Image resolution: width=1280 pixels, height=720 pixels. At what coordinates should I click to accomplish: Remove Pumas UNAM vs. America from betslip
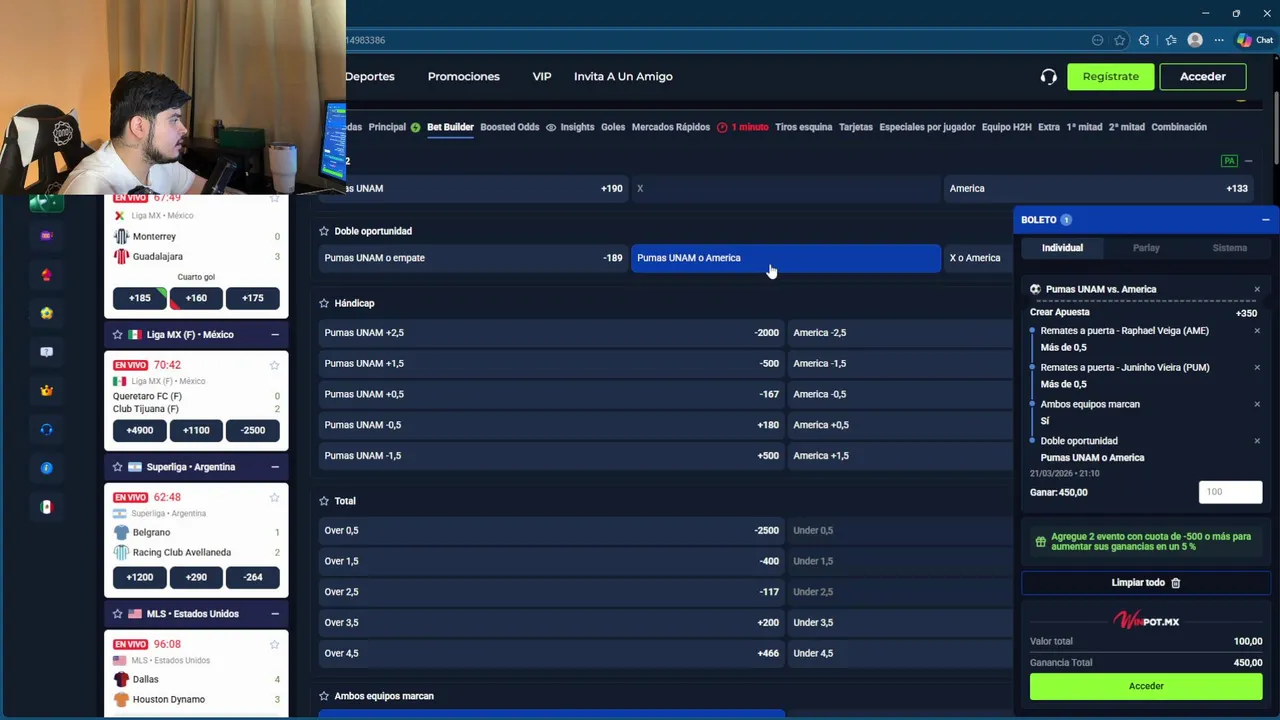(1257, 289)
